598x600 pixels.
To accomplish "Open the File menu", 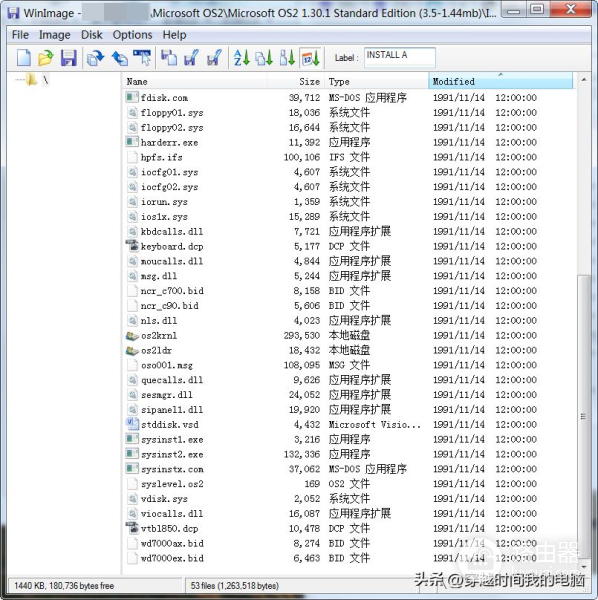I will pos(20,35).
